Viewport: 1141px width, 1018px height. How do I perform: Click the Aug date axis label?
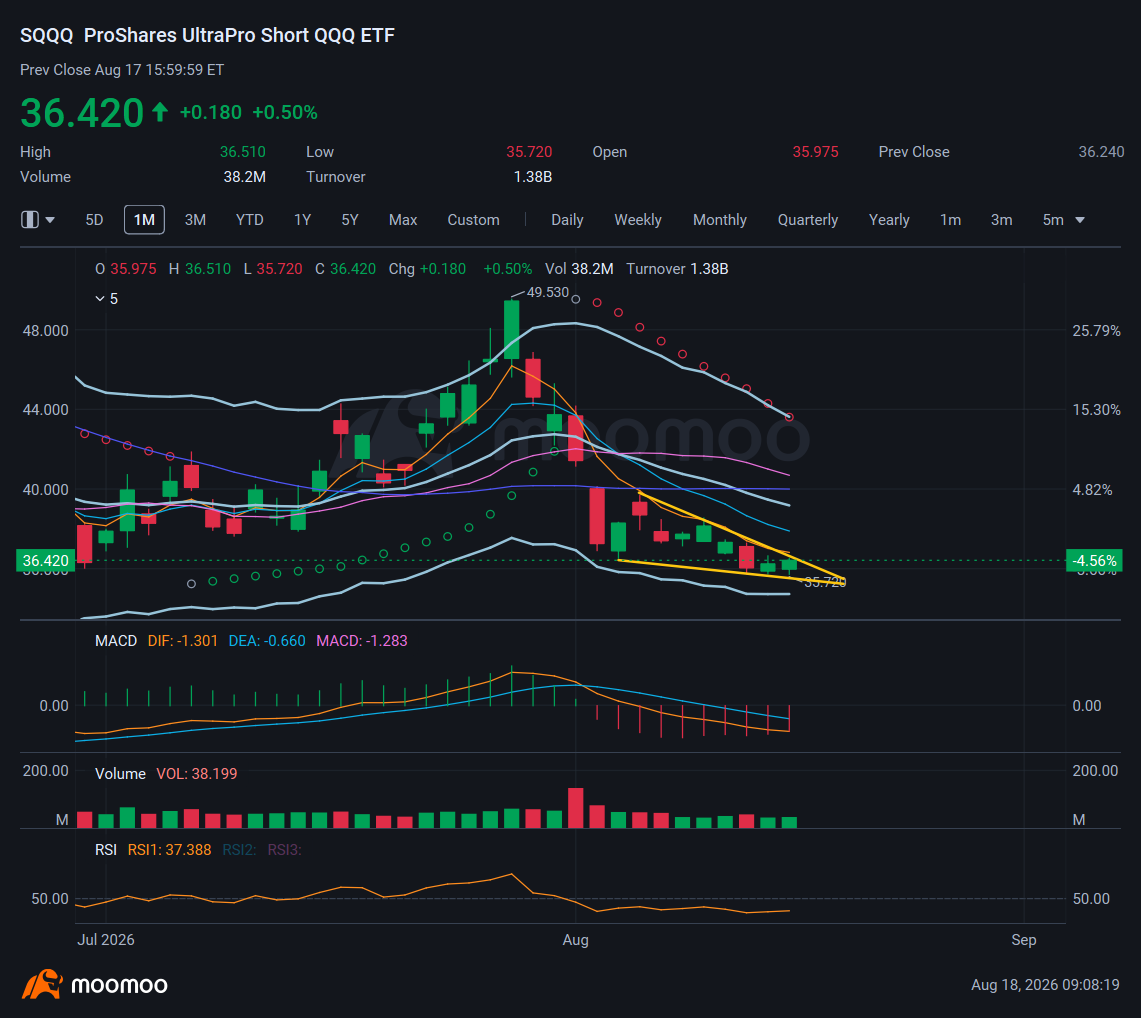576,940
